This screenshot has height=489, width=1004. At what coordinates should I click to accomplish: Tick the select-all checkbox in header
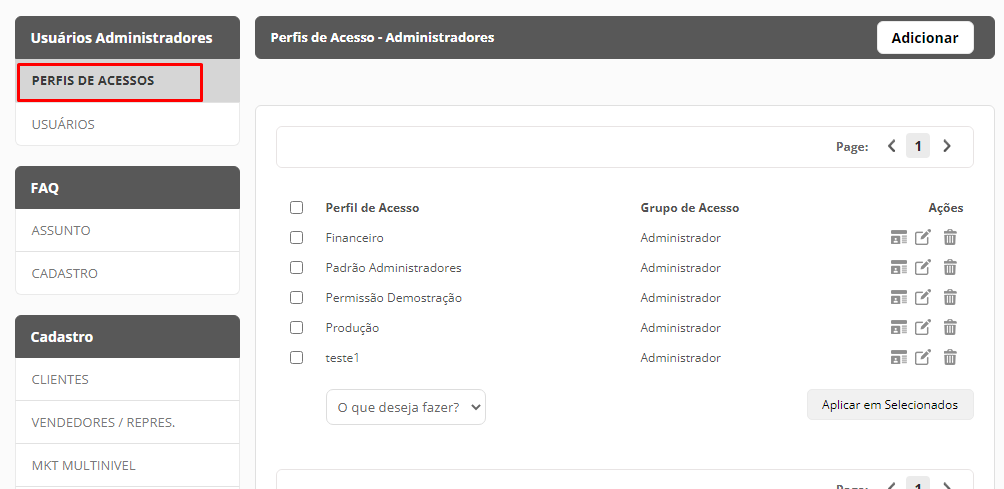(296, 207)
